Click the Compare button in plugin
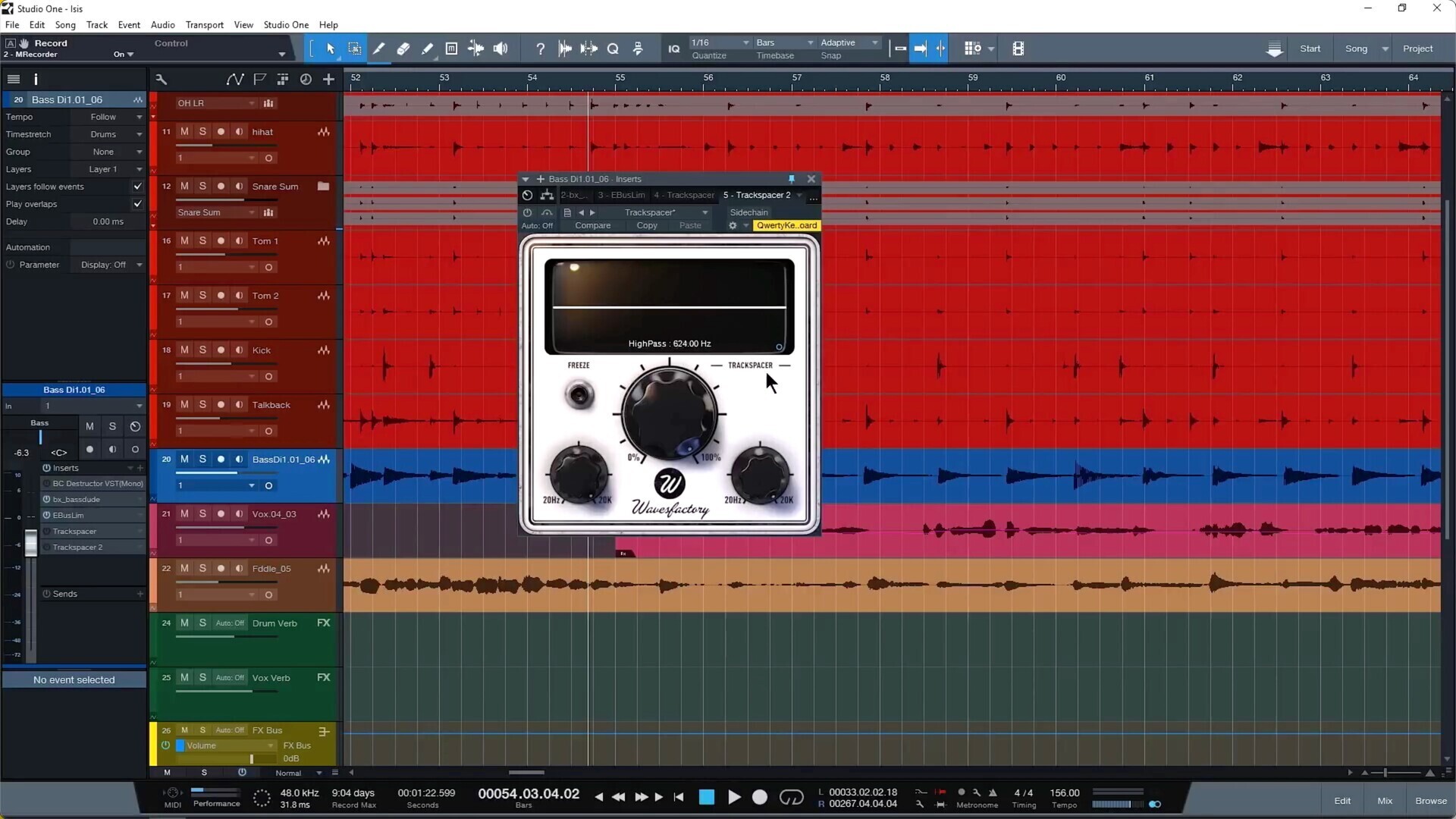The height and width of the screenshot is (819, 1456). 592,225
